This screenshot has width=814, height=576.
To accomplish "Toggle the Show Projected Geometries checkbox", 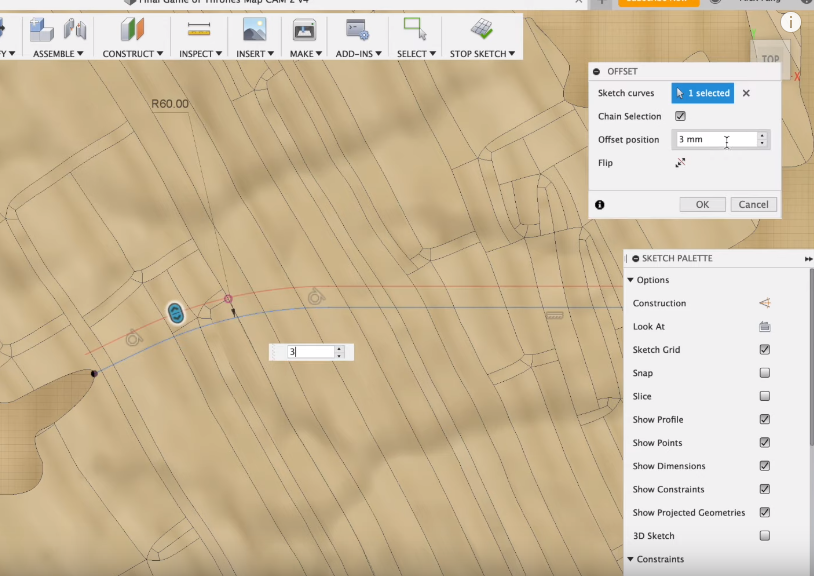I will click(765, 513).
